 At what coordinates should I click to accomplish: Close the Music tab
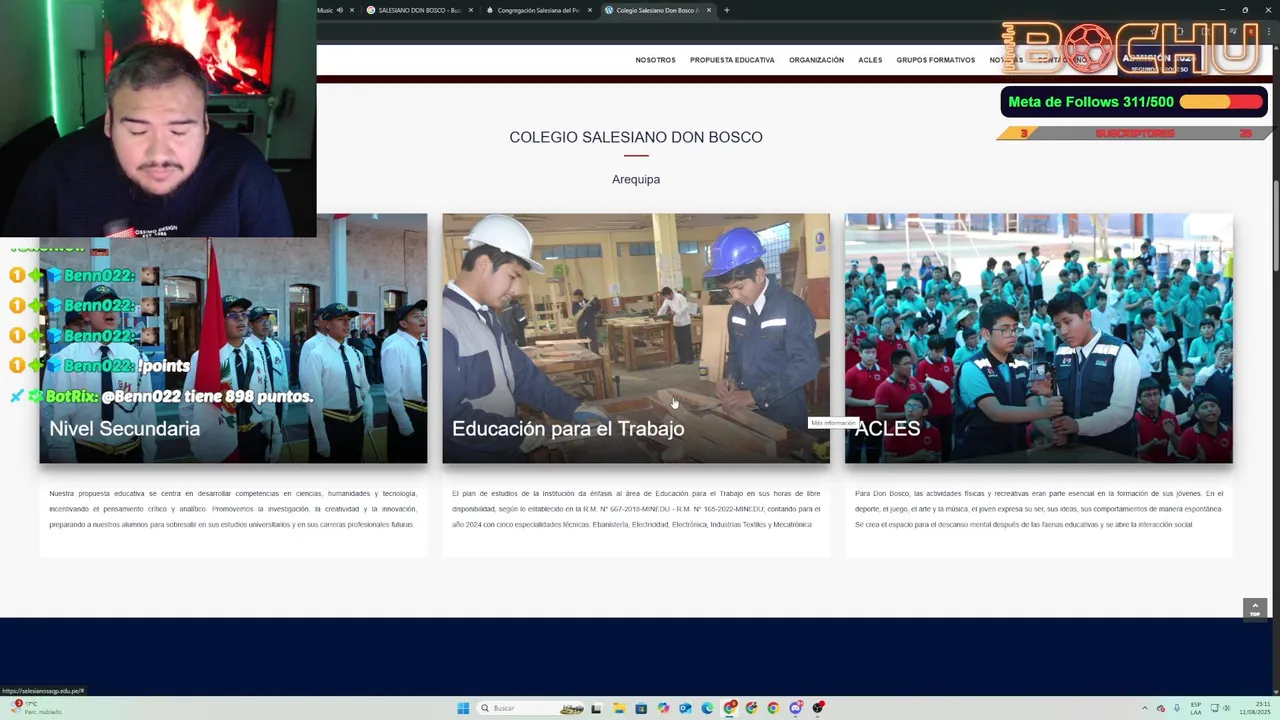(352, 10)
